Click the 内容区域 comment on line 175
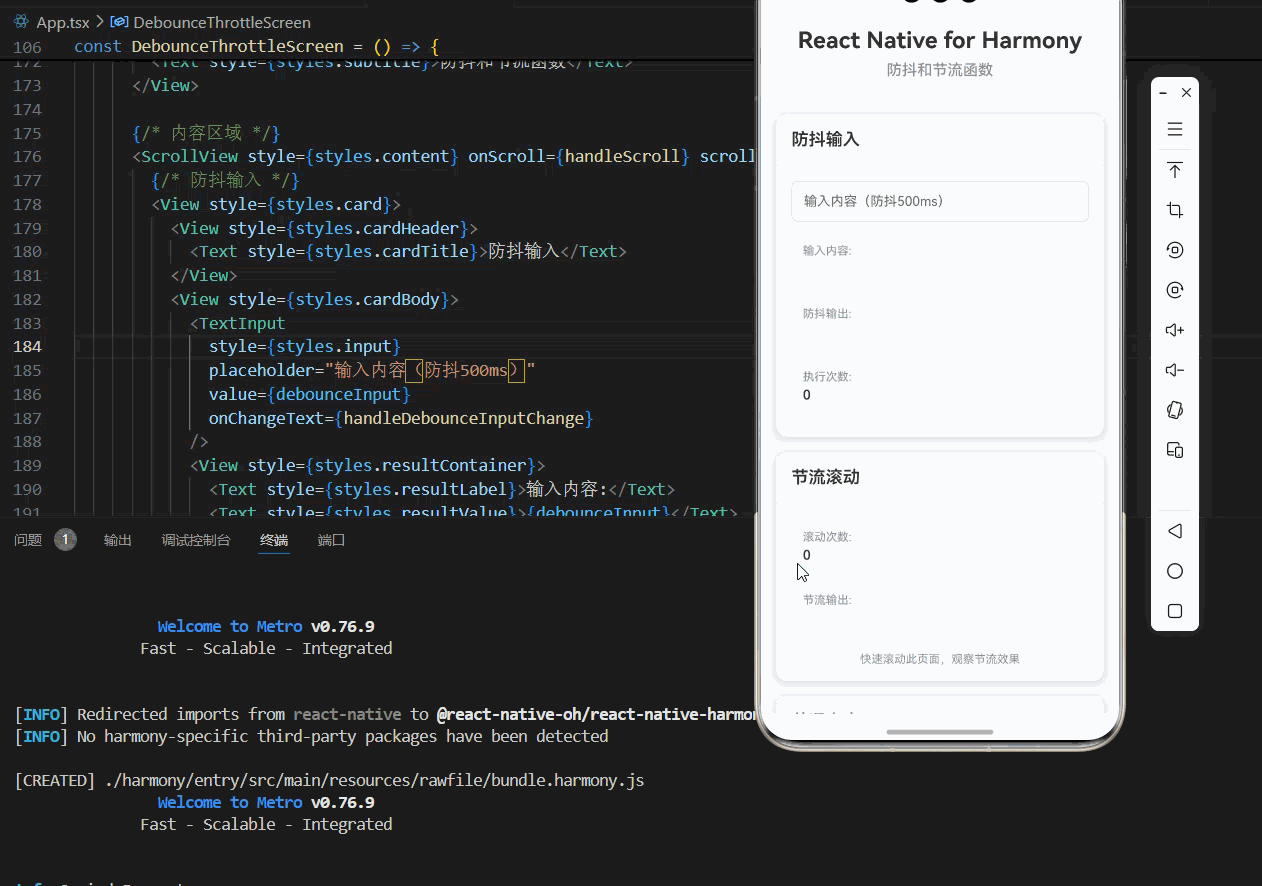Screen dimensions: 1262x886 coord(206,133)
